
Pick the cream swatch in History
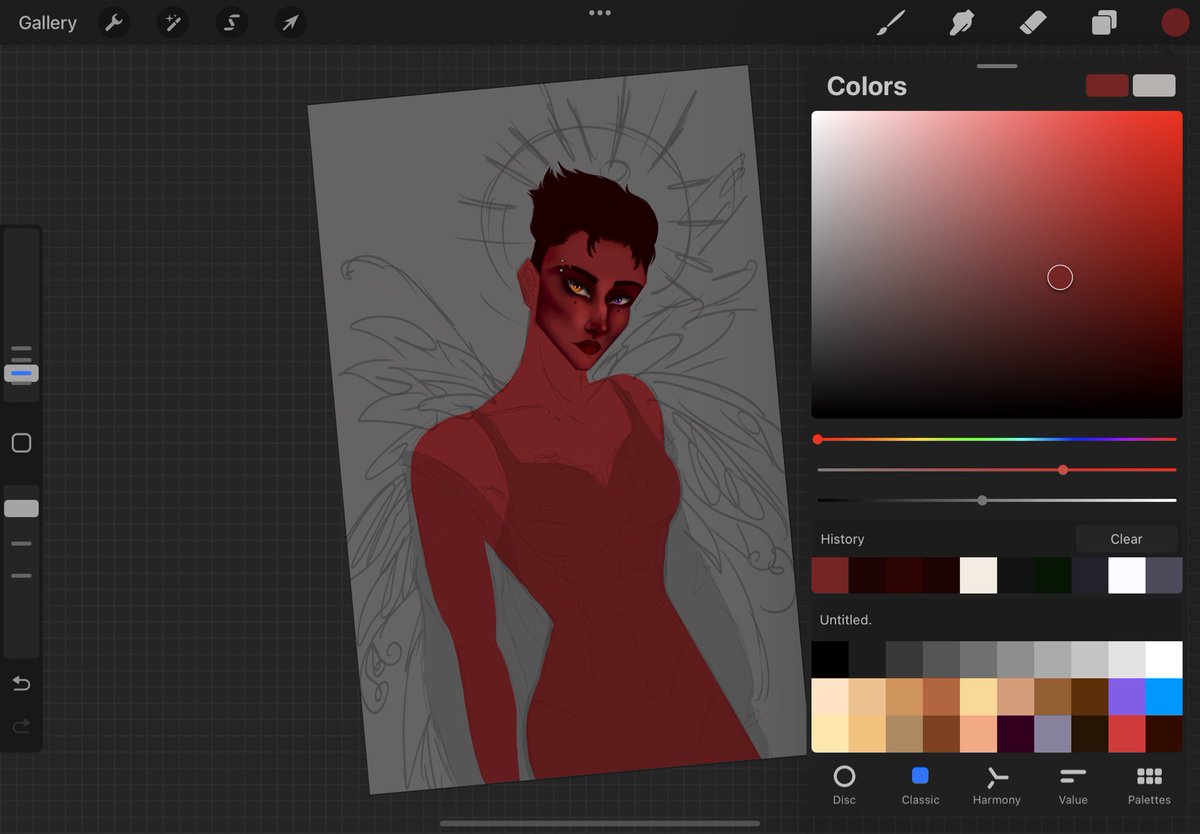tap(978, 576)
